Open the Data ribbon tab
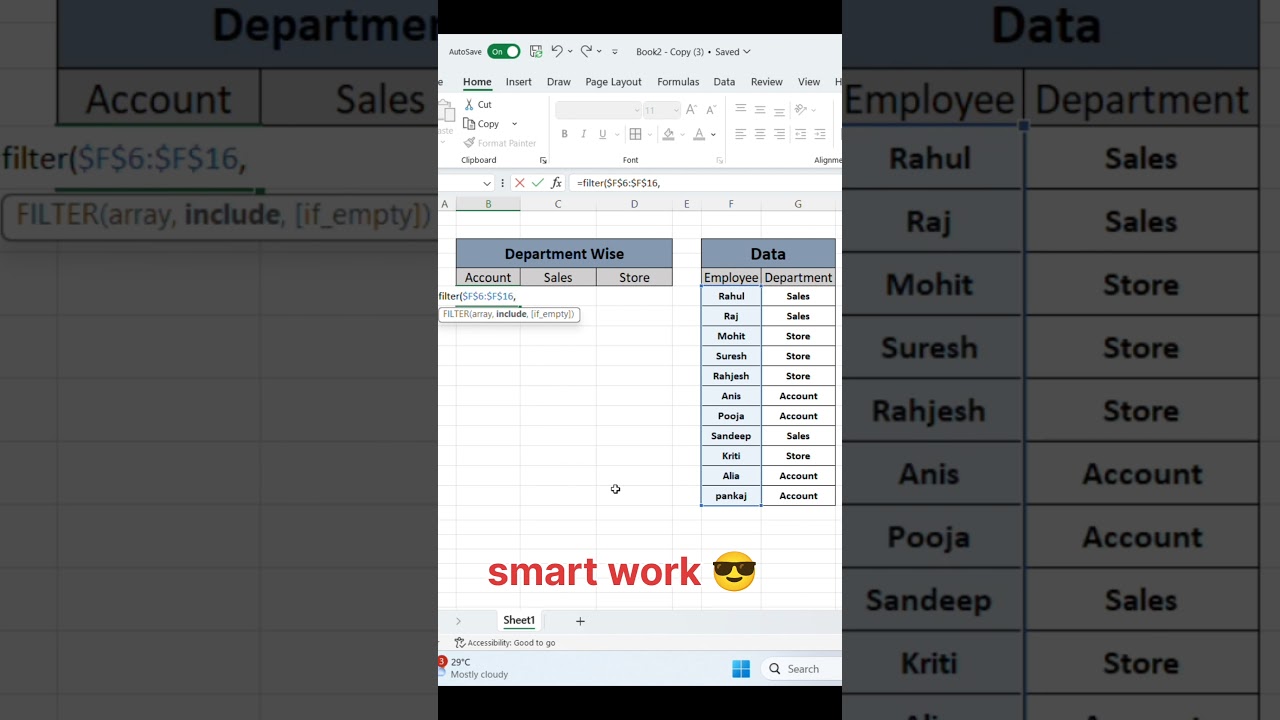Screen dimensions: 1280x720 coord(724,82)
